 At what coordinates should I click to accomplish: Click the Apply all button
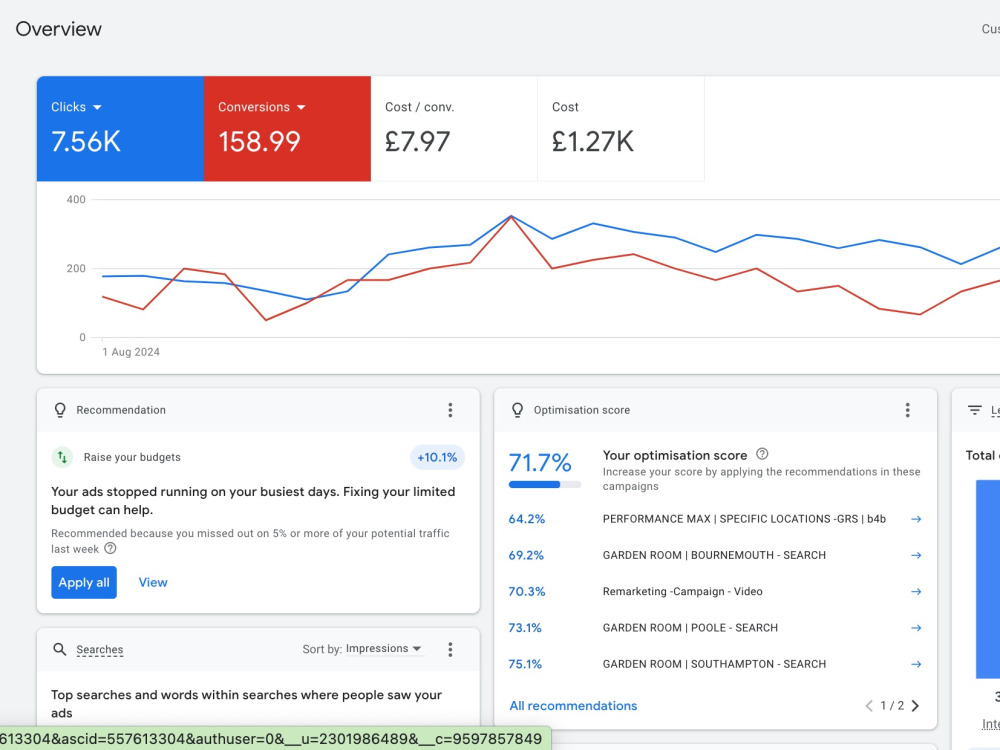point(84,582)
